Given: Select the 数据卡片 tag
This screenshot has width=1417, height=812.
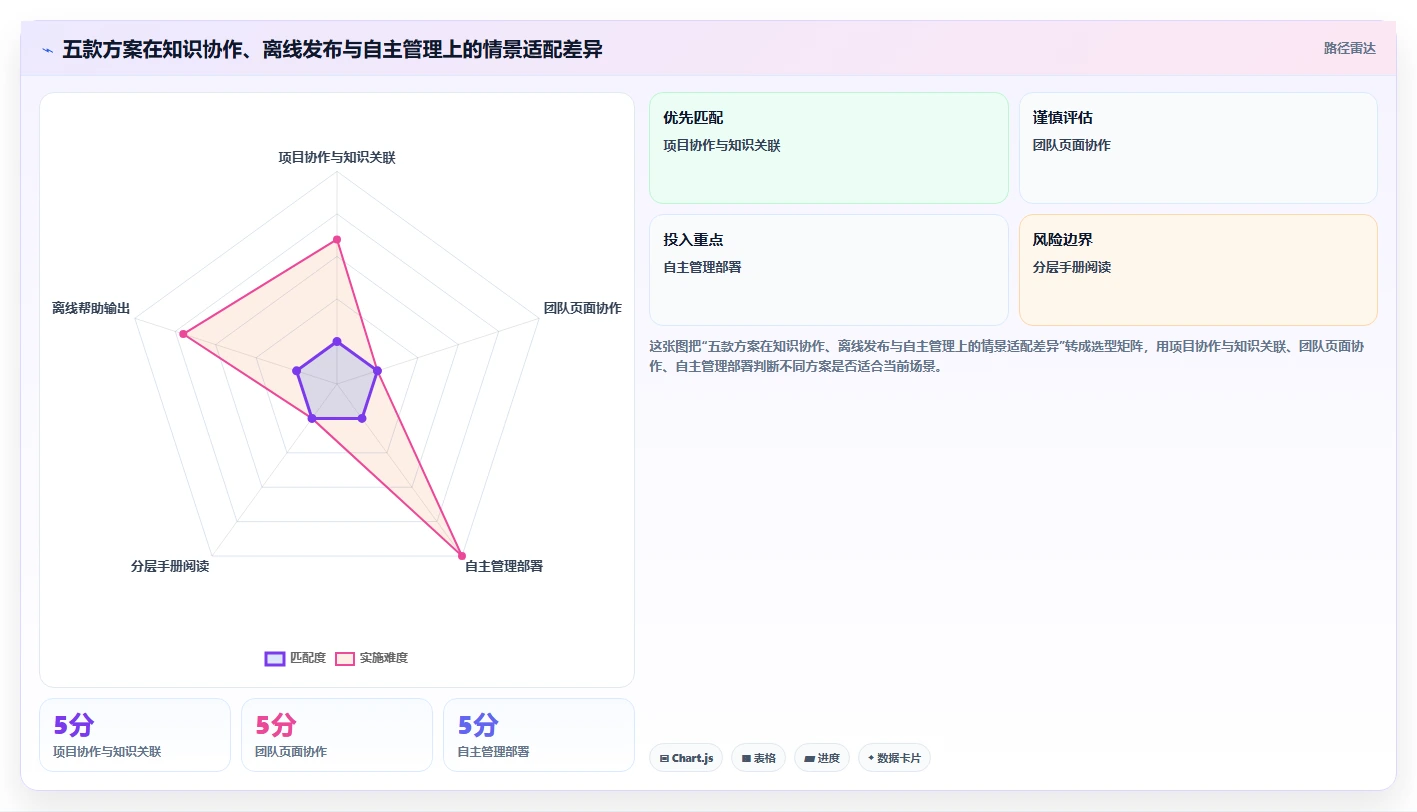Looking at the screenshot, I should (x=894, y=758).
